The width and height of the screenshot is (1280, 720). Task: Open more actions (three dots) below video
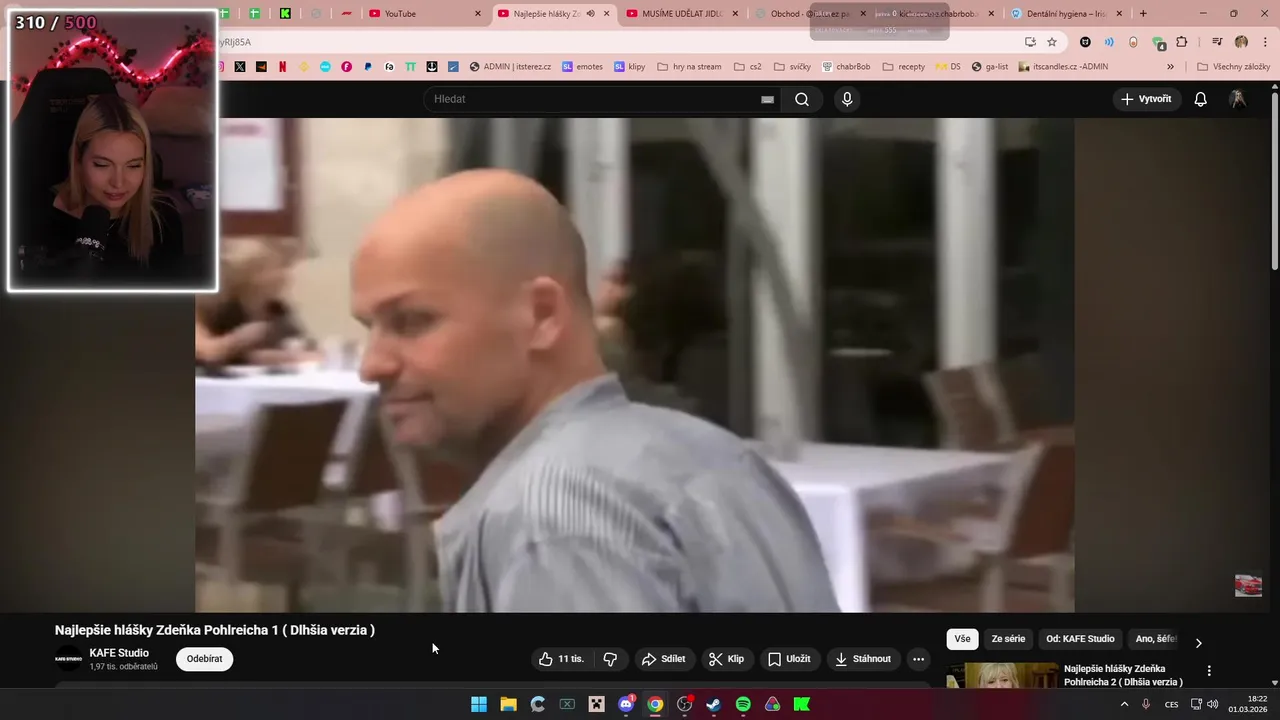tap(918, 659)
